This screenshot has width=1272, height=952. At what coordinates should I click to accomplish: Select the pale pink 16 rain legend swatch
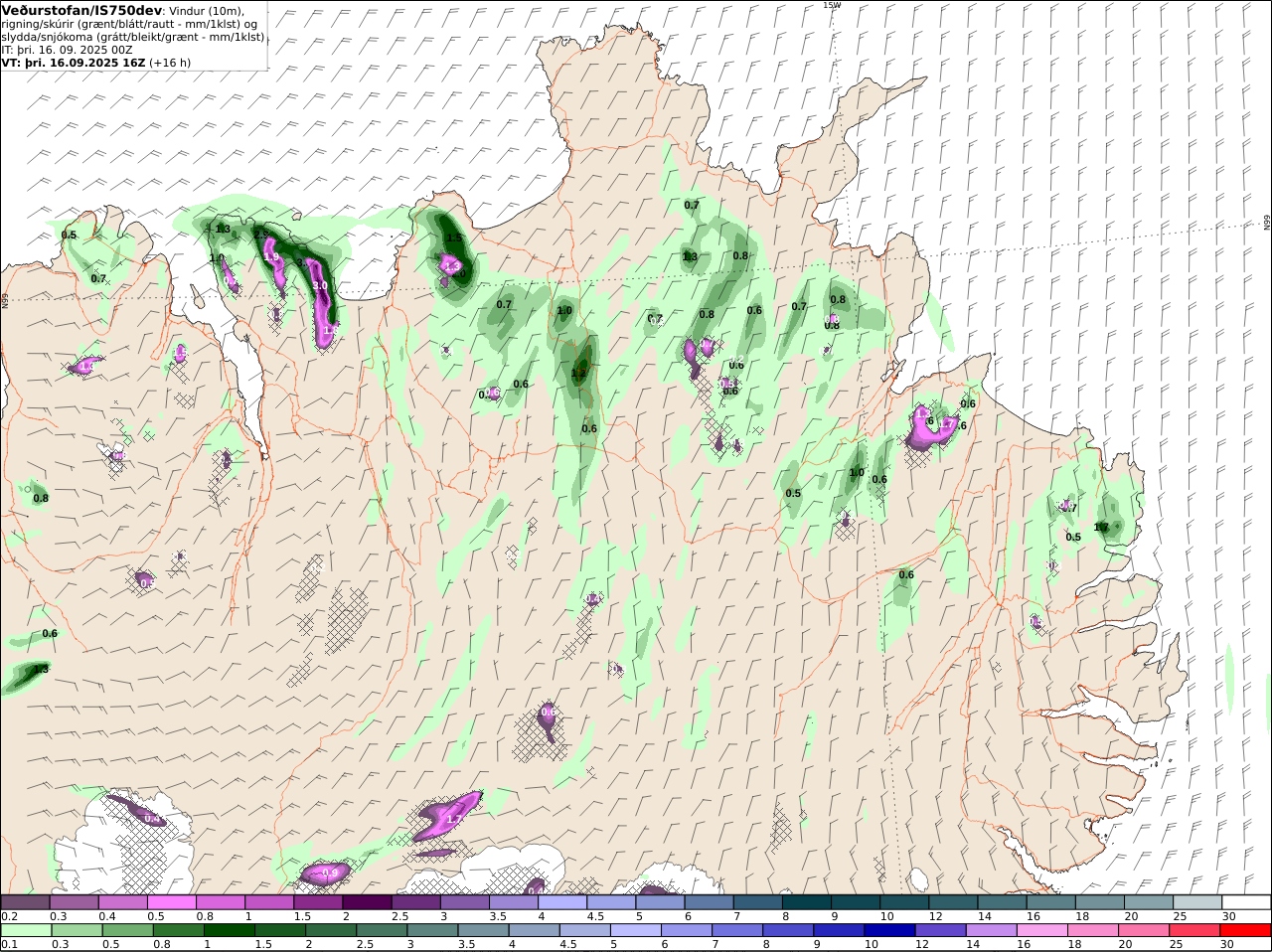tap(1042, 930)
